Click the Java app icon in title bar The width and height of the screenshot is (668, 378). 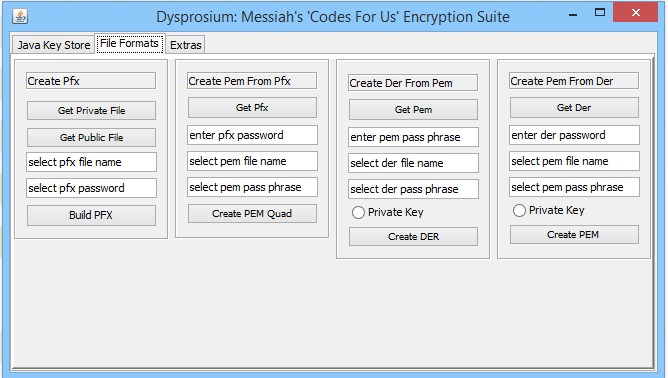click(20, 17)
